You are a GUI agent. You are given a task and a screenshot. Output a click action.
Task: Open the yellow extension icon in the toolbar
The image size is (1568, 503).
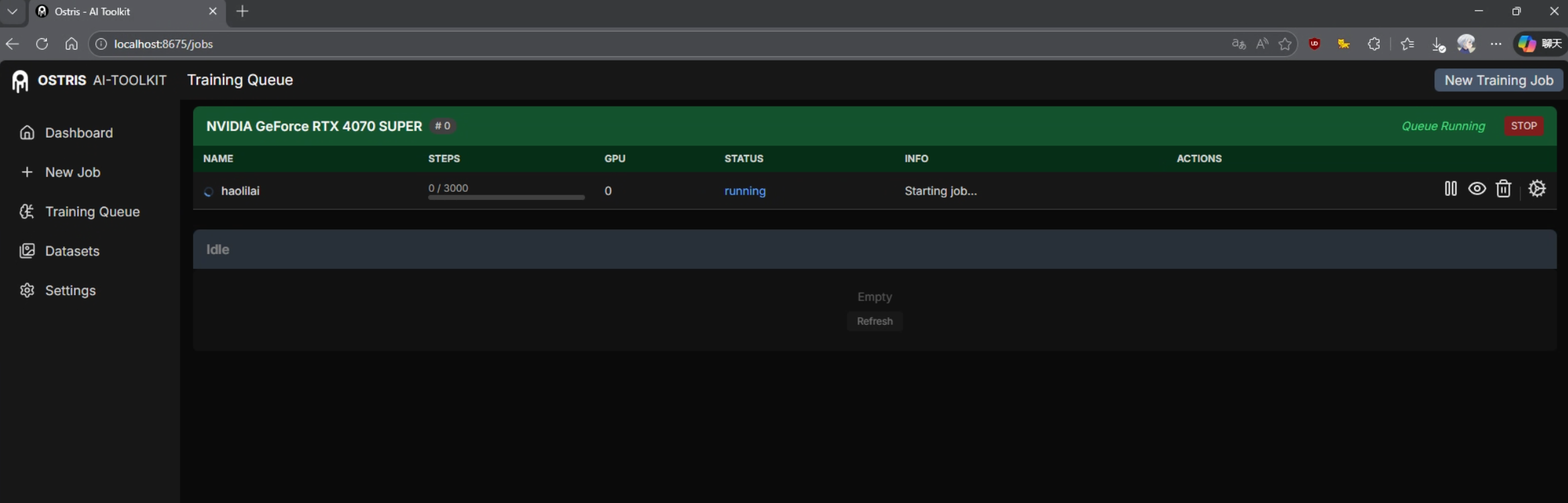[x=1343, y=44]
